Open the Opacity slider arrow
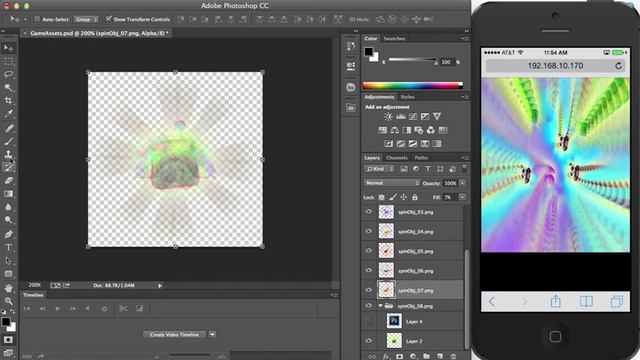This screenshot has height=360, width=640. coord(462,183)
